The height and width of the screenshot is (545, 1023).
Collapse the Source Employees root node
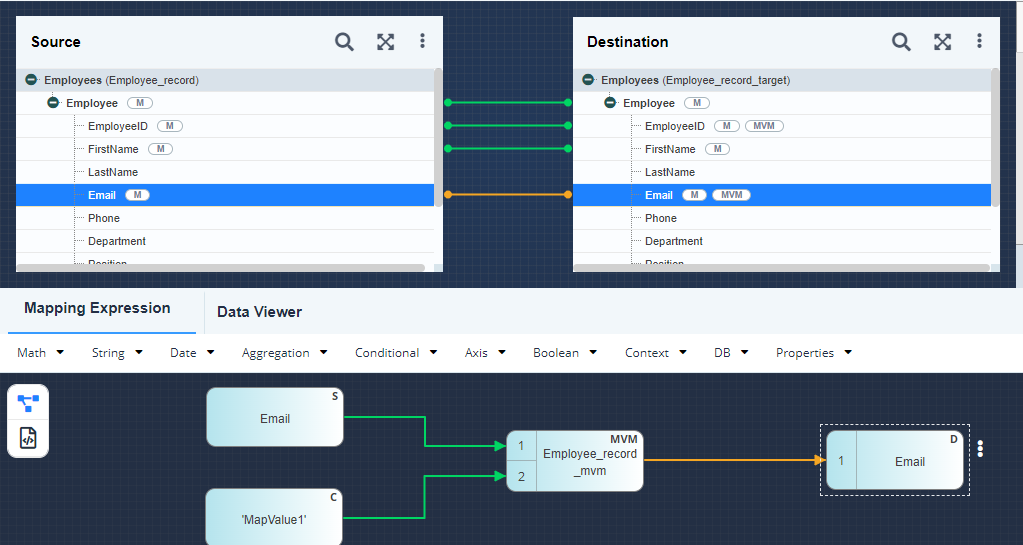(x=31, y=80)
